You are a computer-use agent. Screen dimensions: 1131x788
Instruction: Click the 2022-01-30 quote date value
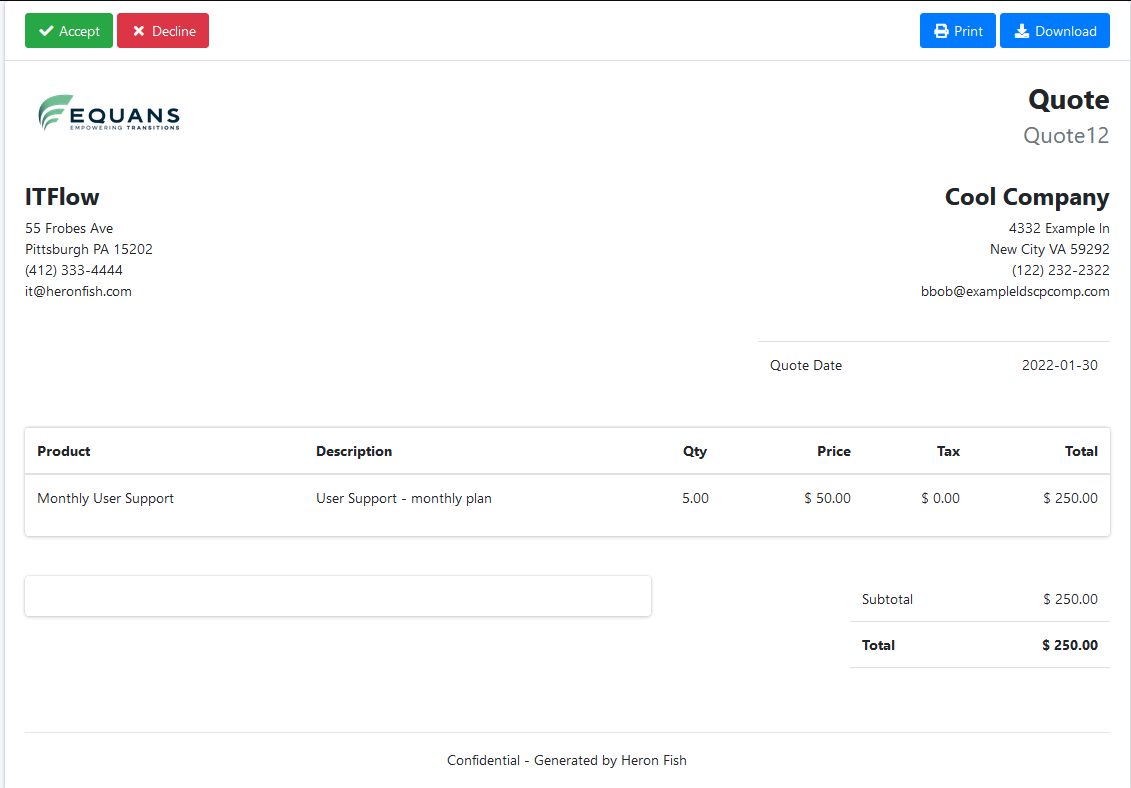[1060, 365]
